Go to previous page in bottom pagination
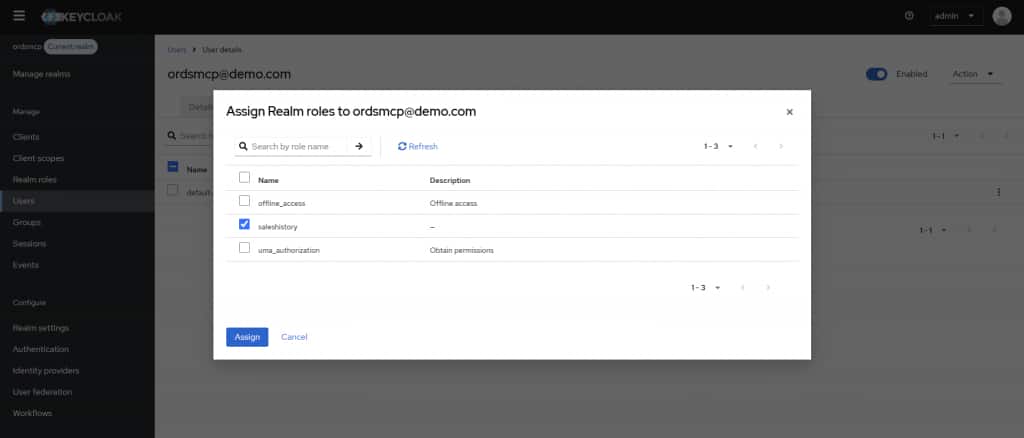Viewport: 1024px width, 438px height. pos(743,288)
